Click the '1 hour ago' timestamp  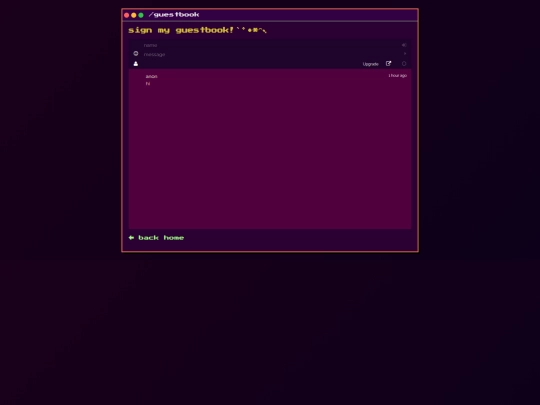point(398,75)
